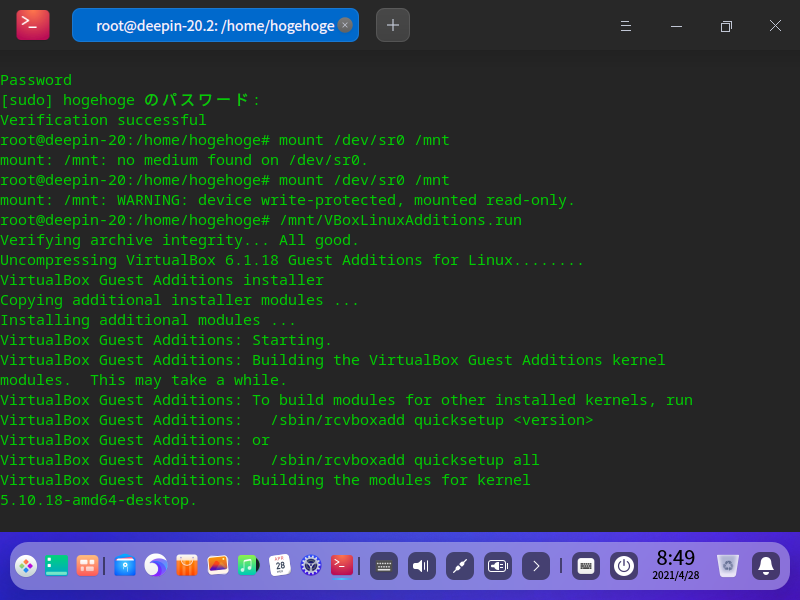Click the red terminal app icon in title bar

tap(33, 25)
